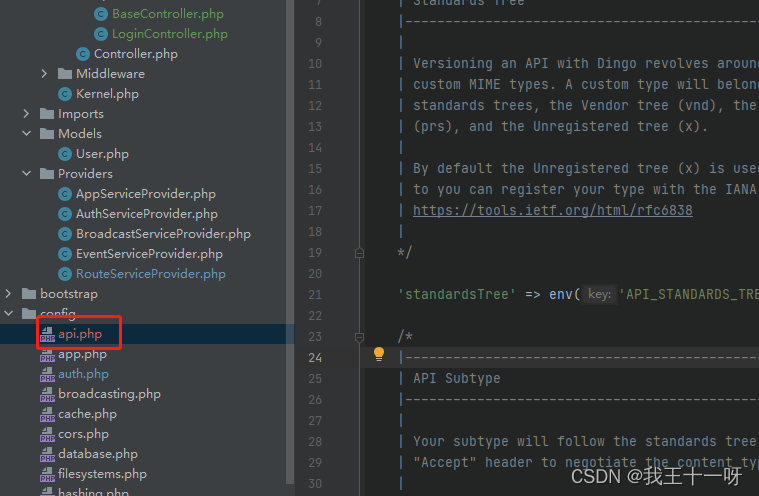Click the PHP icon of auth.php
Screen dimensions: 759x496
point(47,374)
